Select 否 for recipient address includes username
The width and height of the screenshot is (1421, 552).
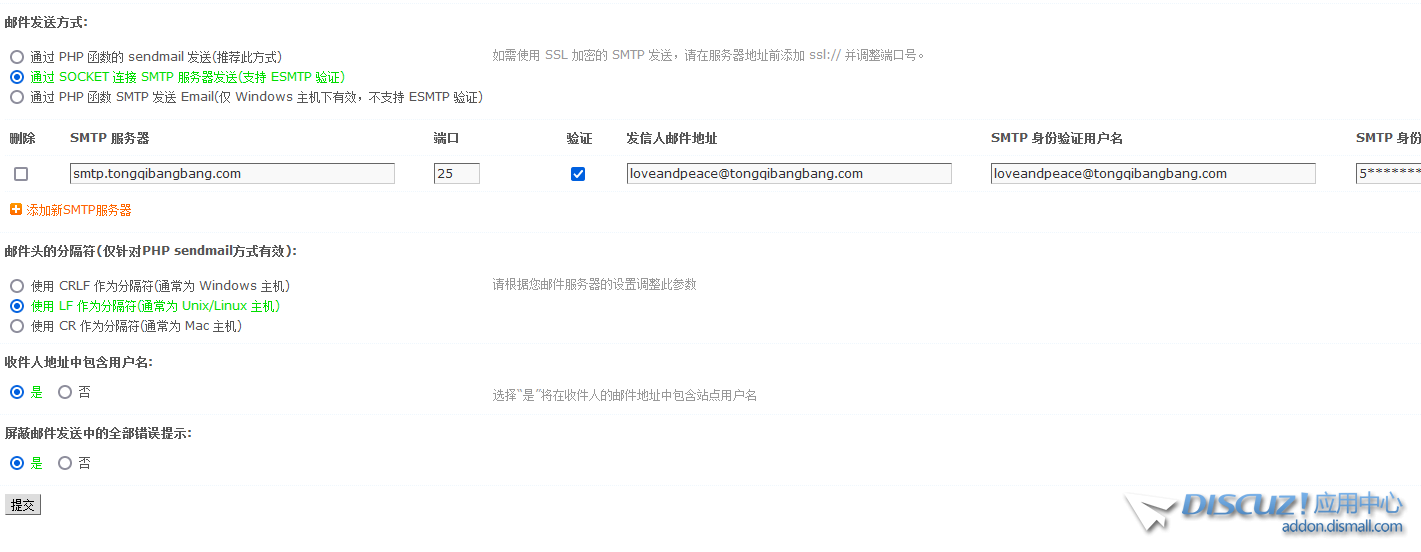(x=65, y=392)
